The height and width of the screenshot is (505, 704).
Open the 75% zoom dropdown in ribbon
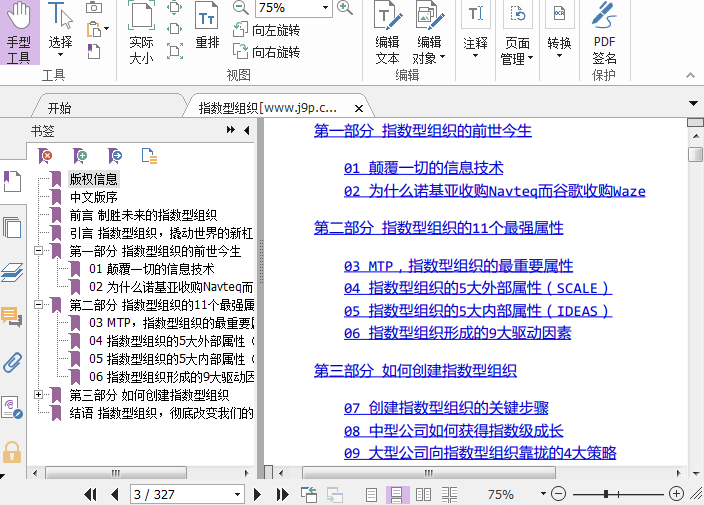pos(325,8)
